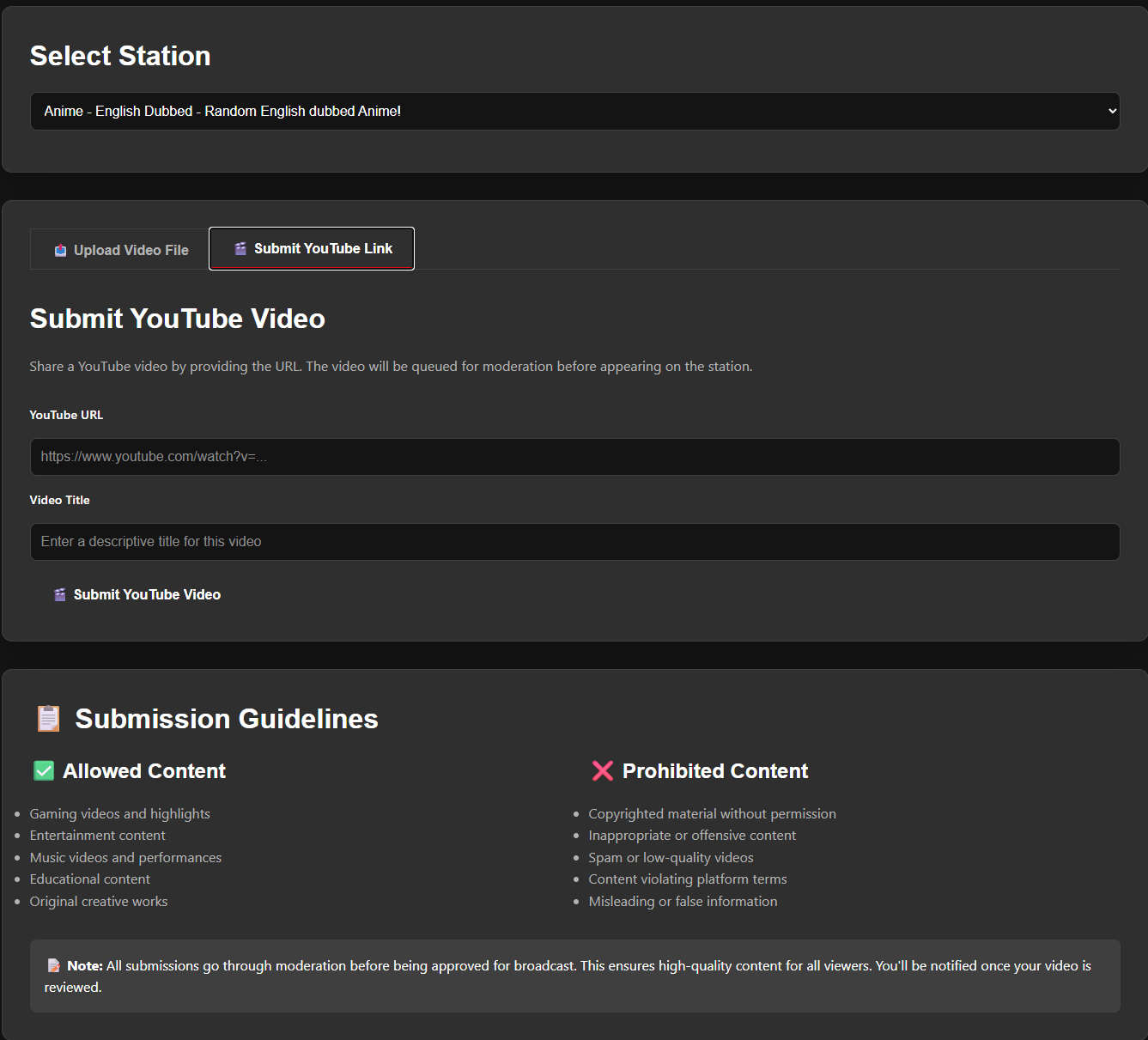Click the clapperboard icon on Submit YouTube Link tab
Screen dimensions: 1148x1040
(240, 248)
